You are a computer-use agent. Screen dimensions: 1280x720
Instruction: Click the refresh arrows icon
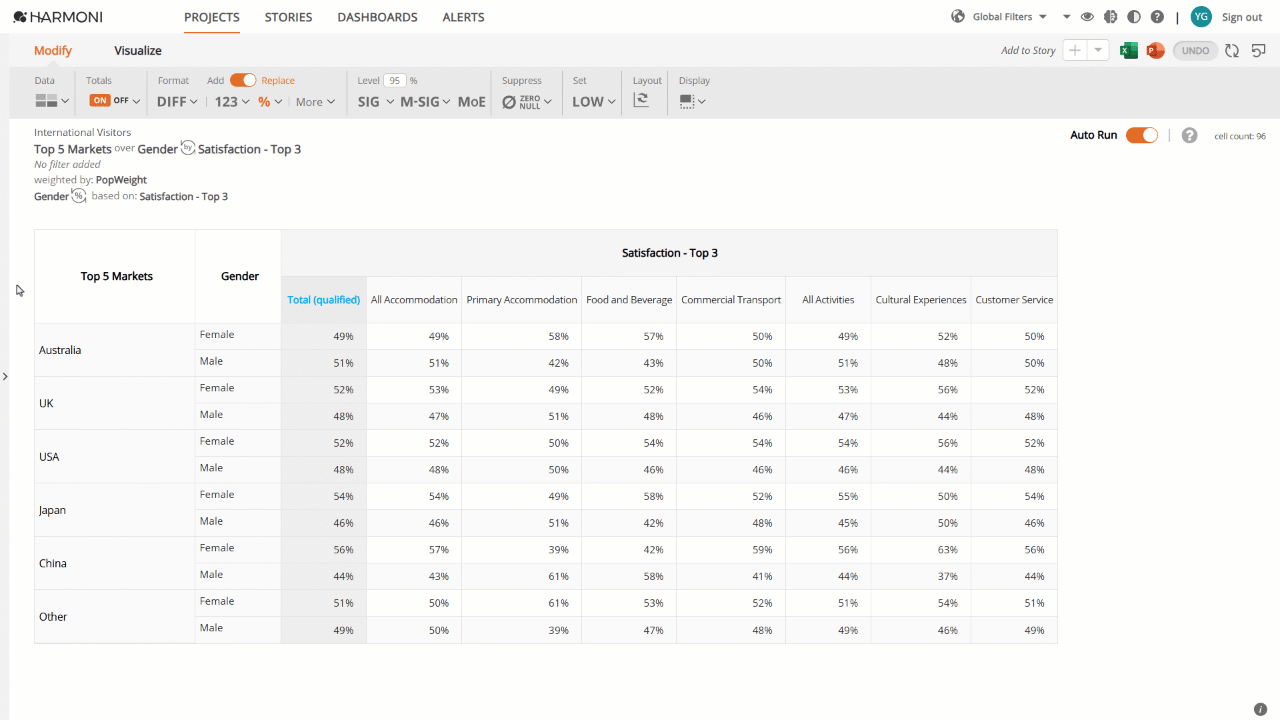(1232, 51)
